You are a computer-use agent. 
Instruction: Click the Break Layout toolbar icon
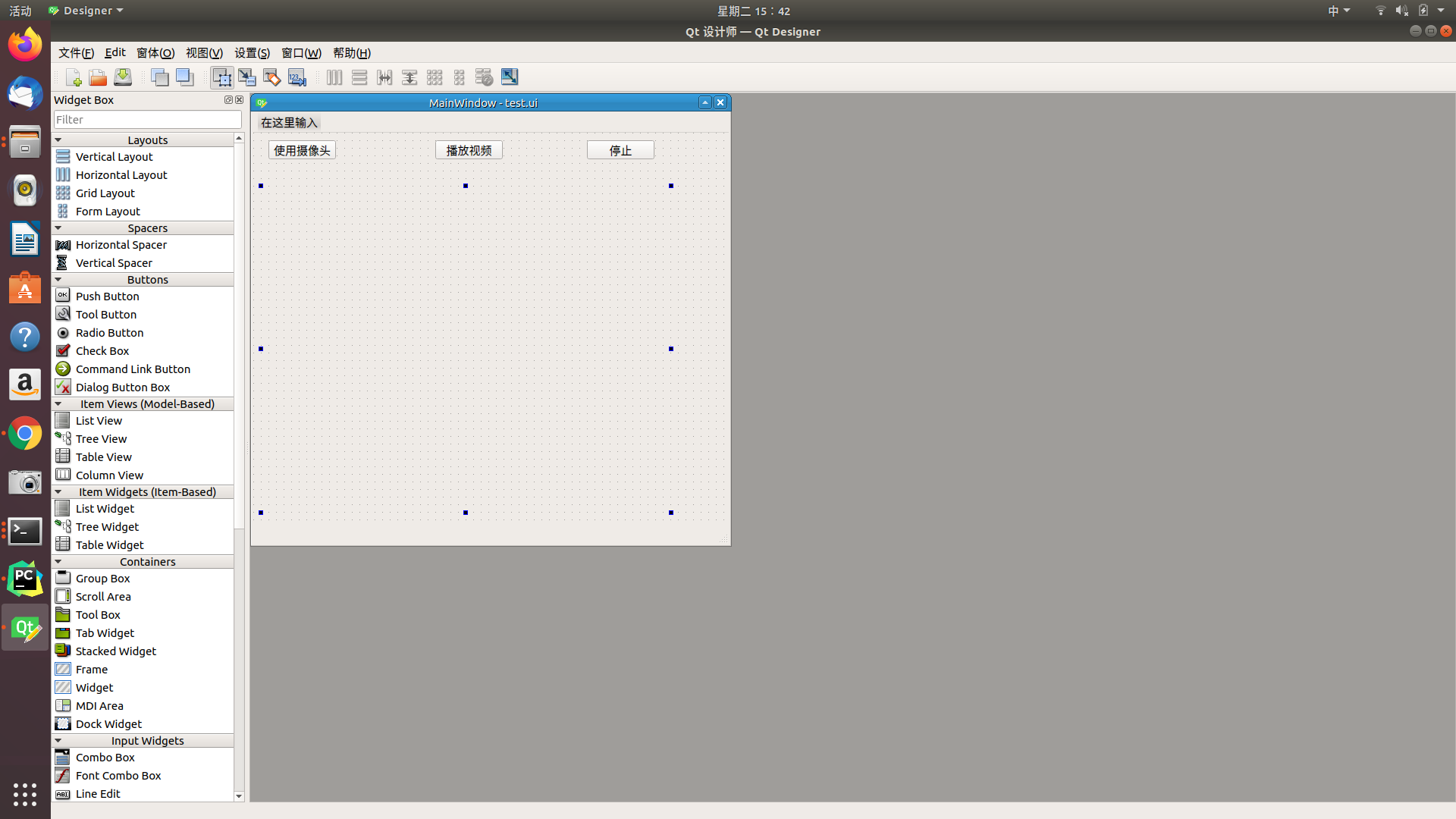[484, 77]
